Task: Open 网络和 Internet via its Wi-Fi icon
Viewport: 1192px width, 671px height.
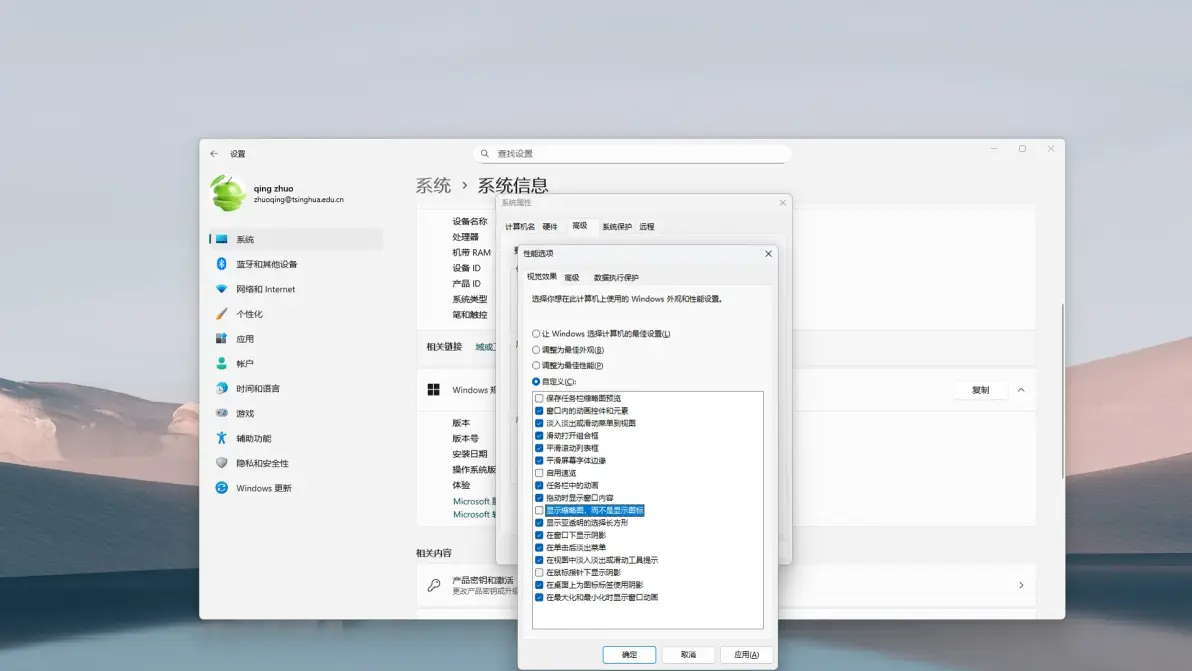Action: pos(221,289)
